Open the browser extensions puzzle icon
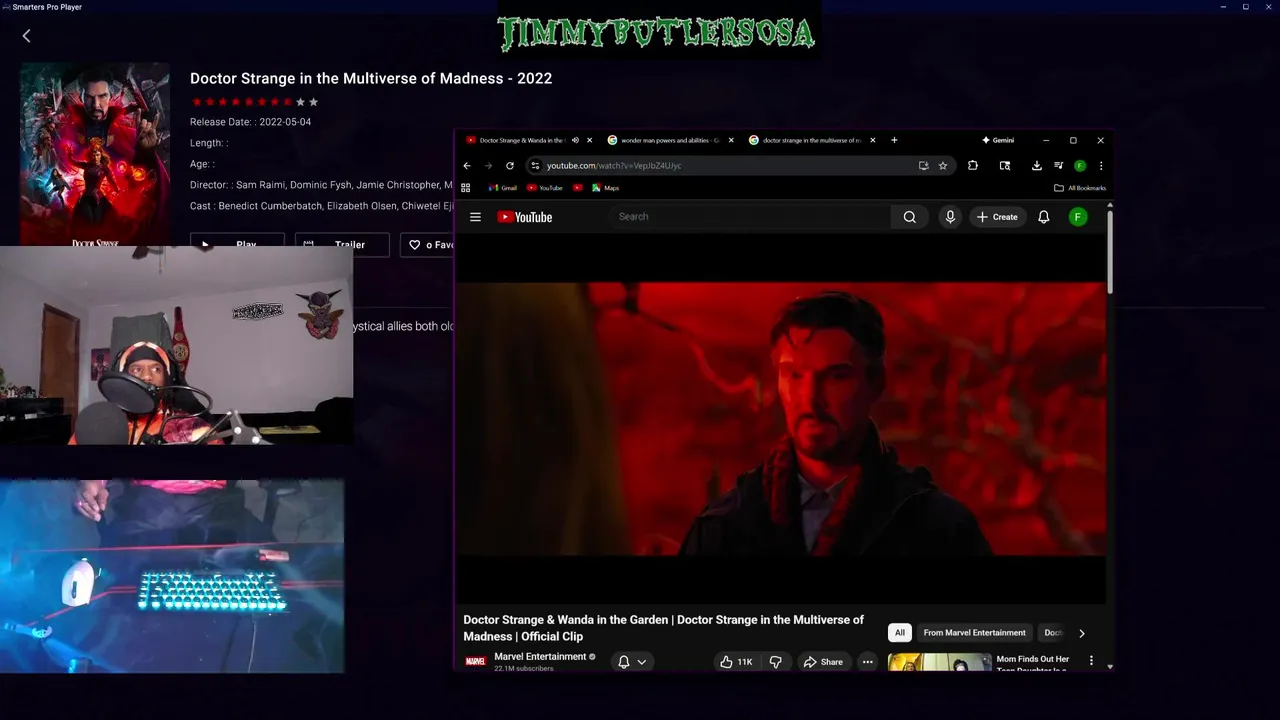The width and height of the screenshot is (1280, 720). click(x=972, y=166)
